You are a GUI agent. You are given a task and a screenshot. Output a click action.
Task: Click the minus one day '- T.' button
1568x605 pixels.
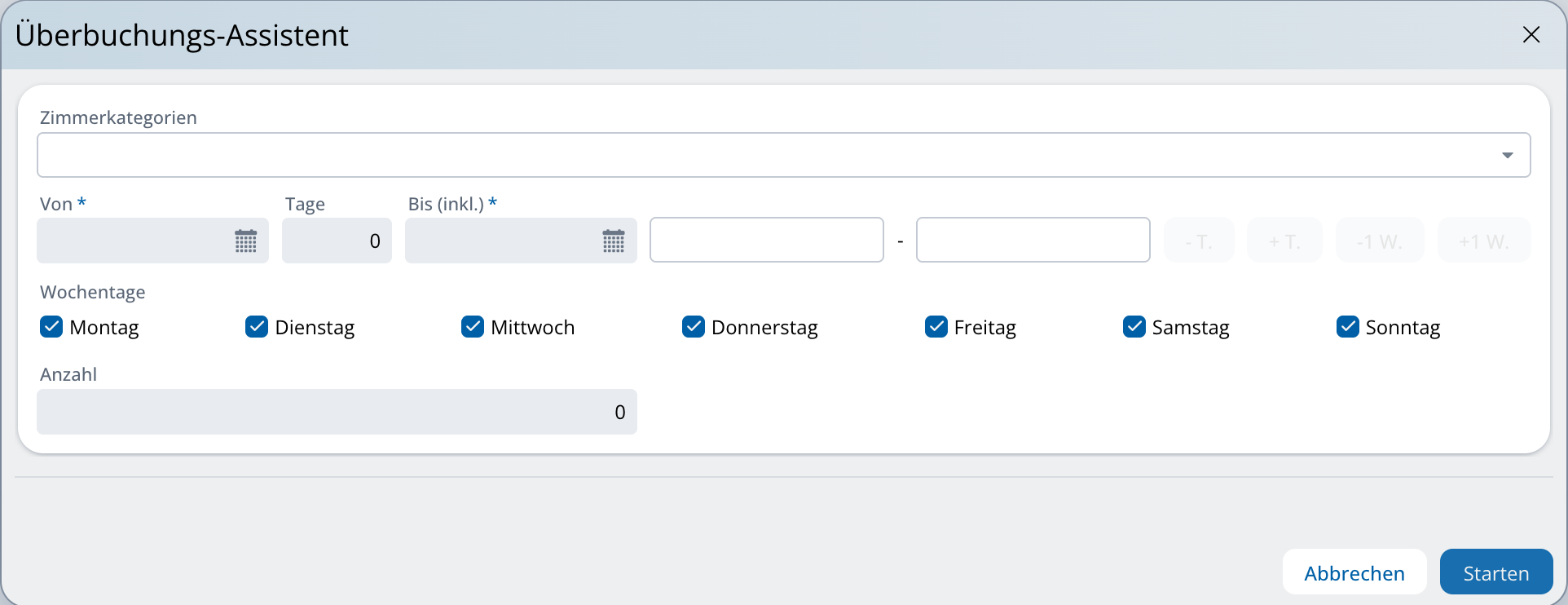[x=1199, y=241]
